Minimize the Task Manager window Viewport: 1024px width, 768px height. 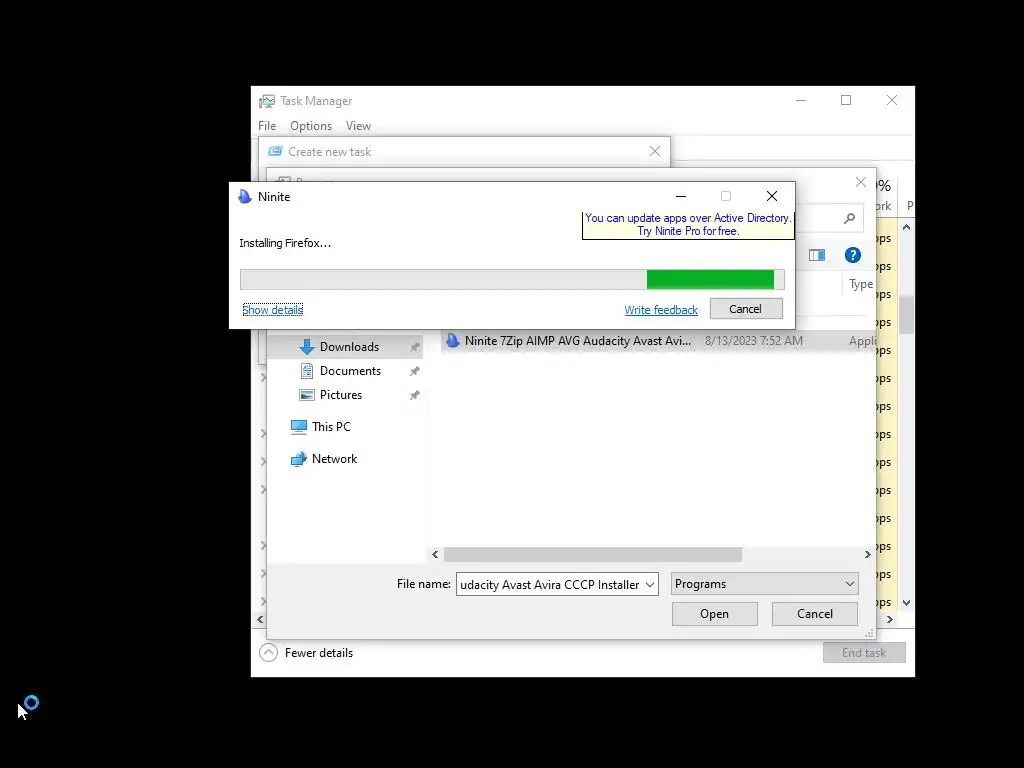[801, 100]
